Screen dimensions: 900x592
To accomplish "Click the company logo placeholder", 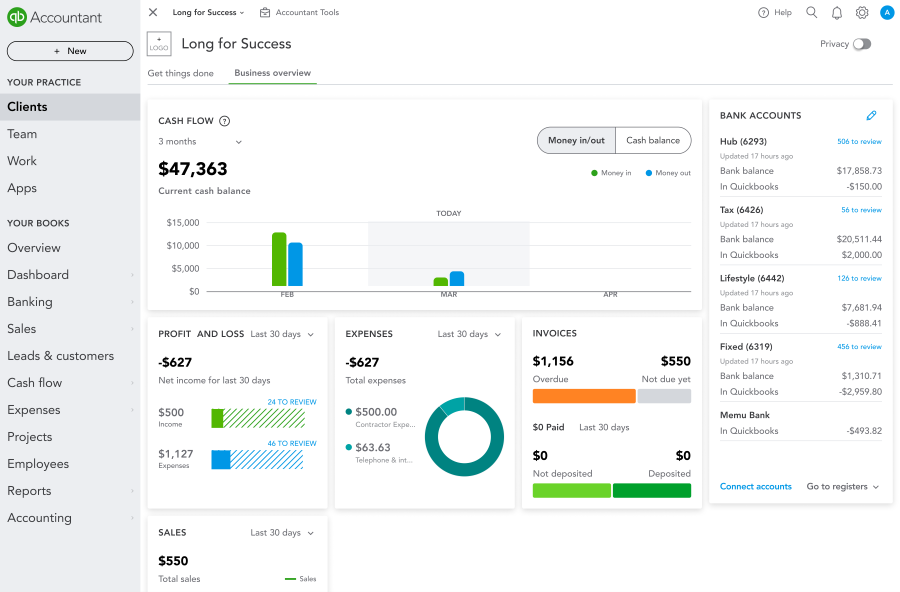I will pyautogui.click(x=159, y=44).
